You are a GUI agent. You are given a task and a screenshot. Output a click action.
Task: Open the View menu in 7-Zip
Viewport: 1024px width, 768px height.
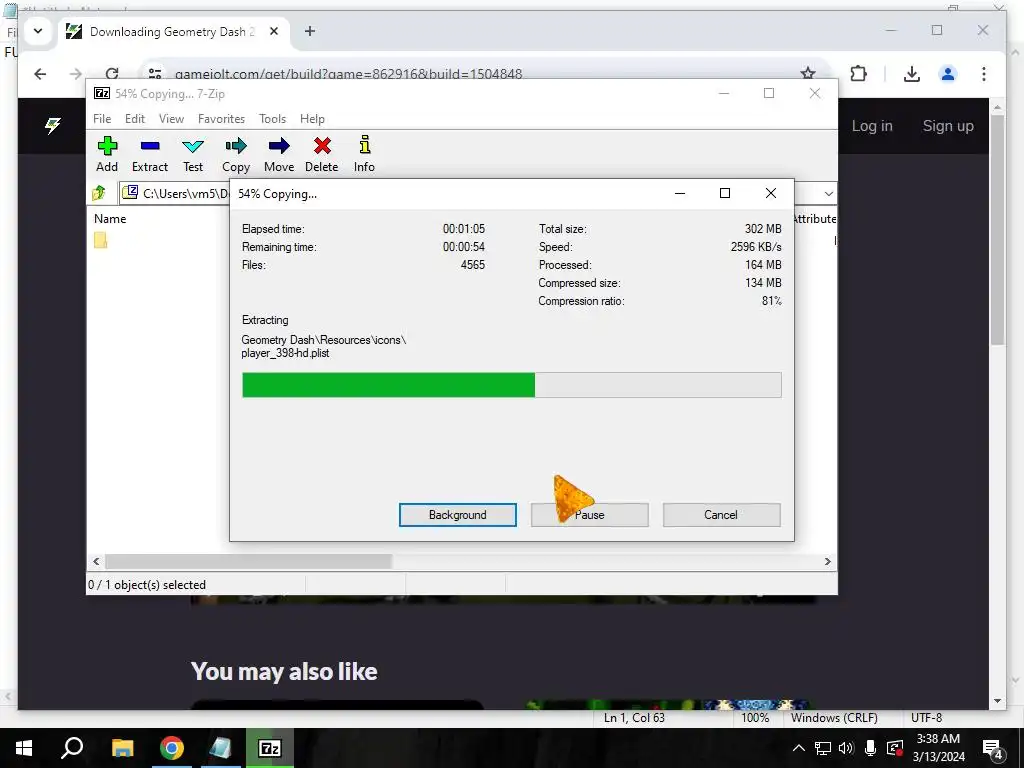click(171, 119)
